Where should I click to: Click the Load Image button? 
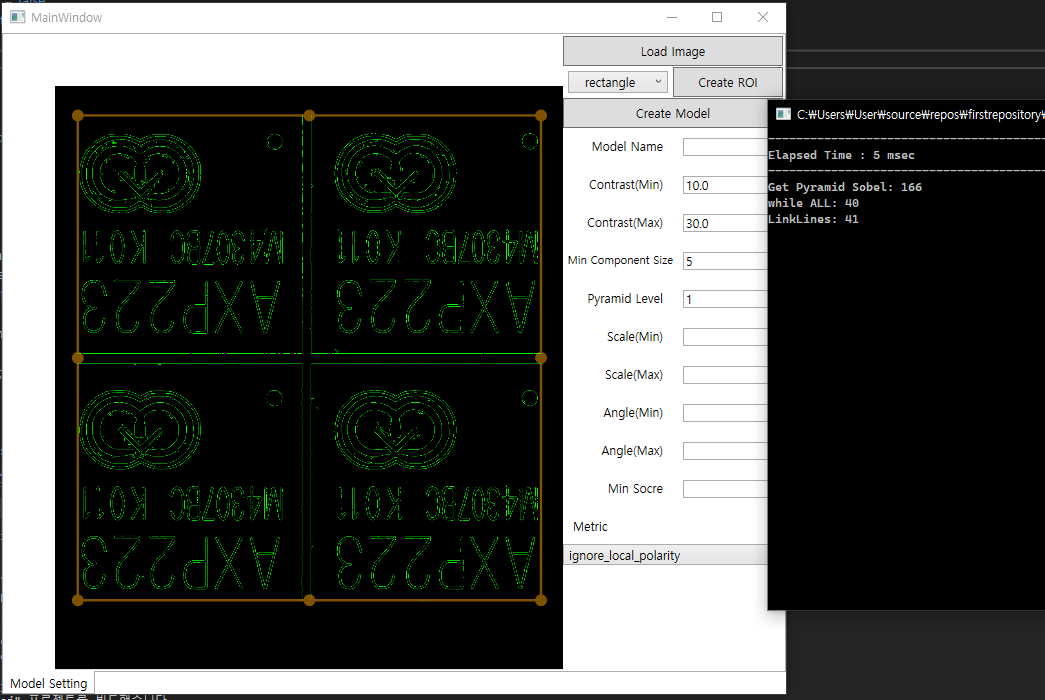tap(672, 51)
